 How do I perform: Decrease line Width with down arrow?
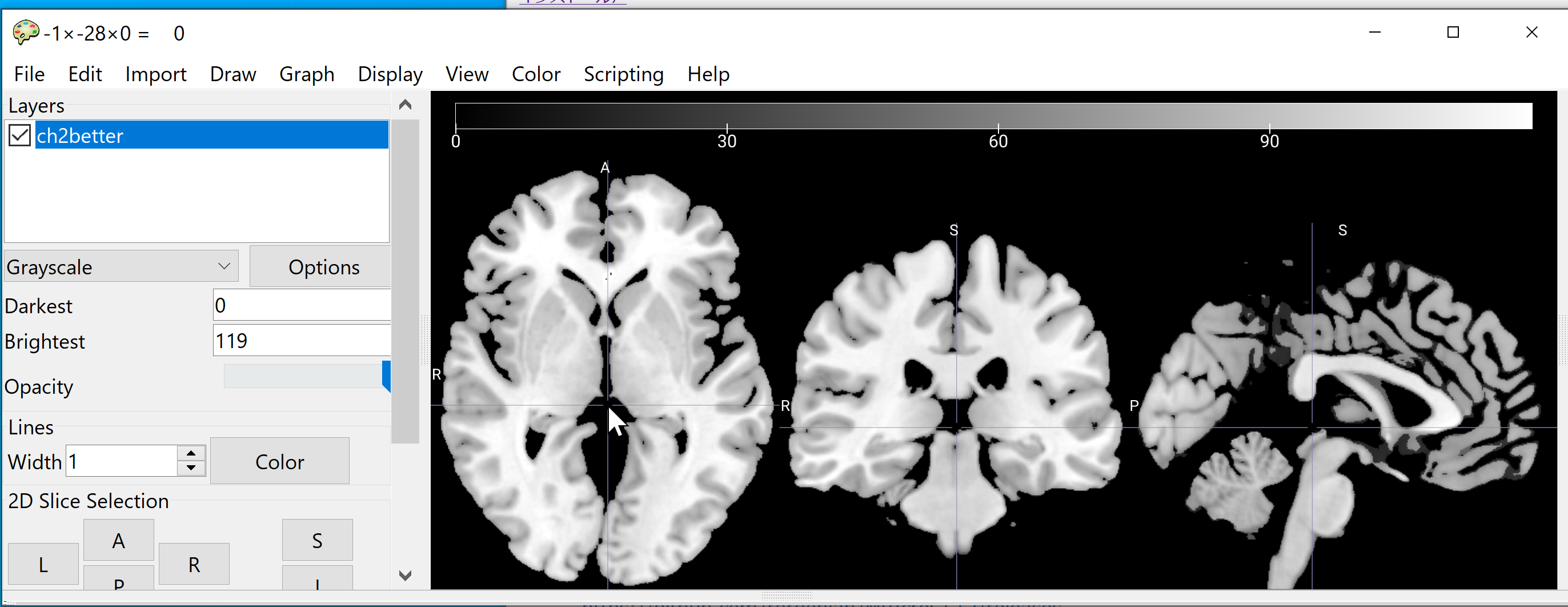coord(191,468)
